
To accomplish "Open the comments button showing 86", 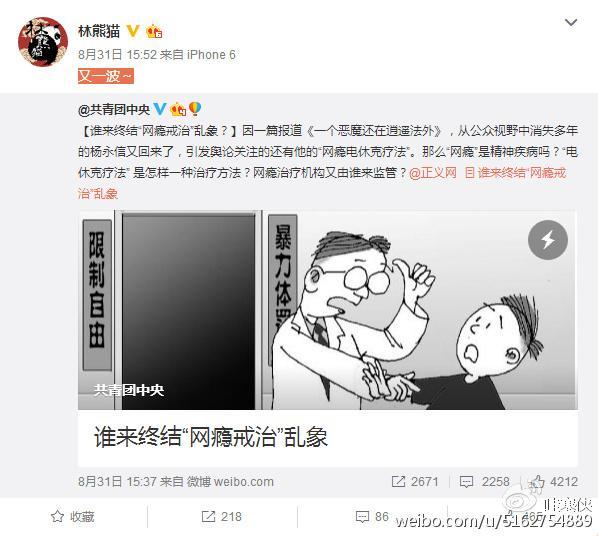I will tap(372, 517).
